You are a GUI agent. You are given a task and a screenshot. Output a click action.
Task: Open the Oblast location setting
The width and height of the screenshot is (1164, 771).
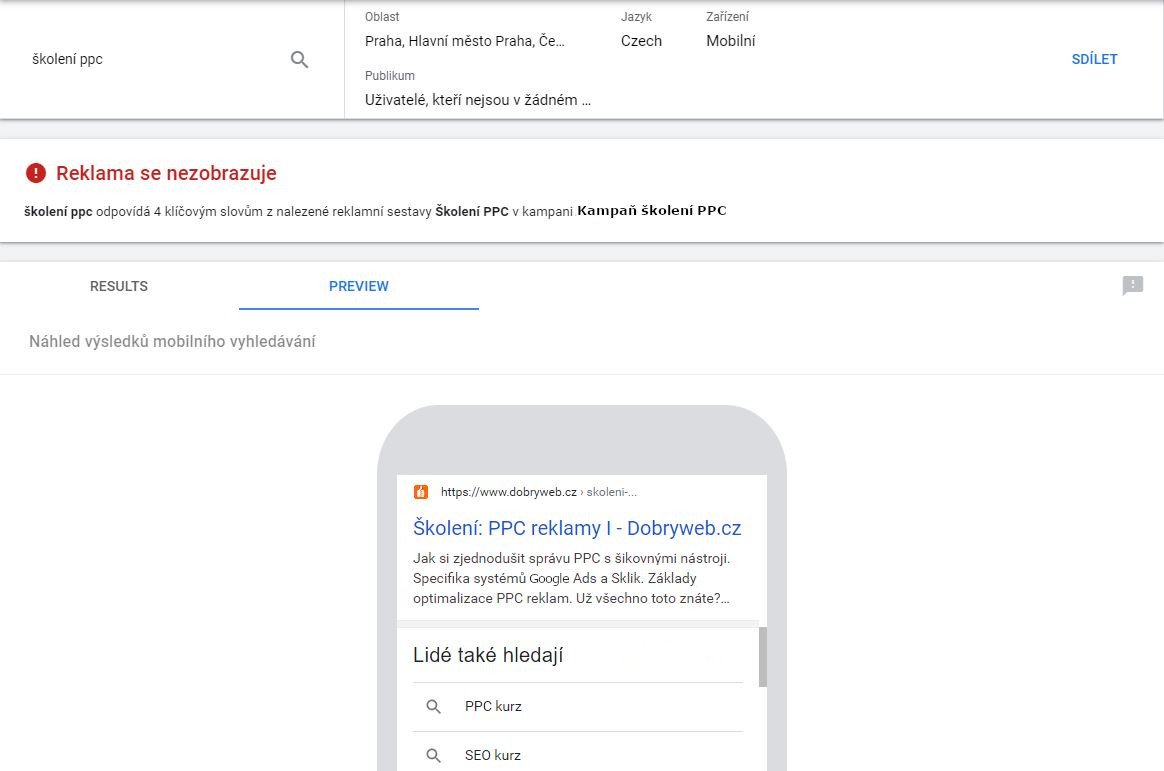(465, 30)
